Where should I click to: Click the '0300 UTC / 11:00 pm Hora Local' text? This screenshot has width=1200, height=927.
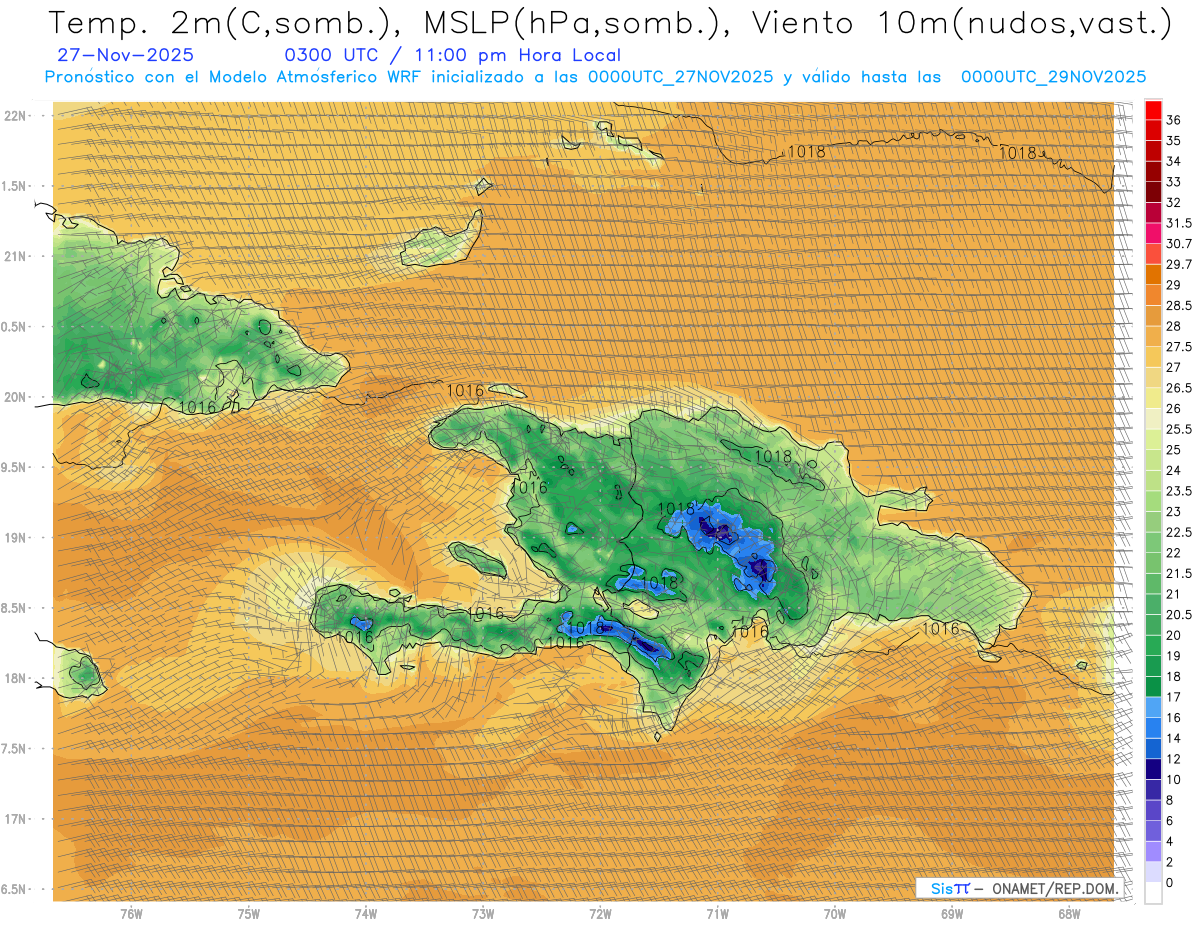click(452, 56)
